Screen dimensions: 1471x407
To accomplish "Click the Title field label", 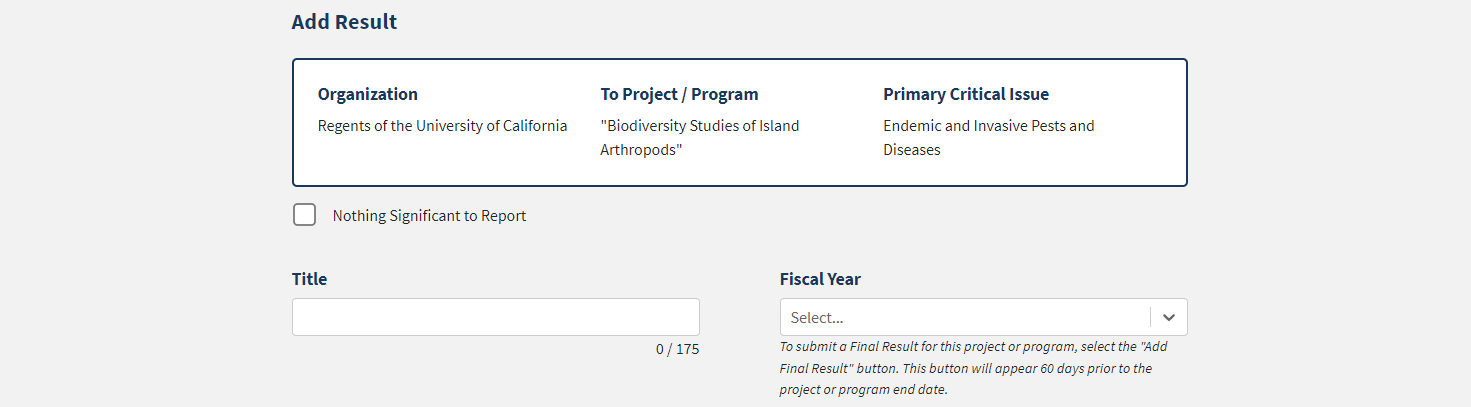I will (309, 279).
